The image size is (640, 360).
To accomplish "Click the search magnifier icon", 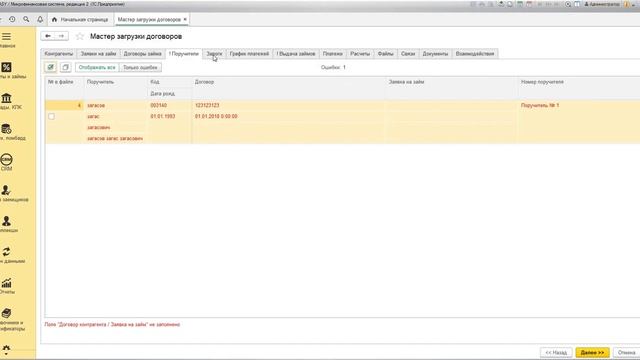I will (x=26, y=19).
